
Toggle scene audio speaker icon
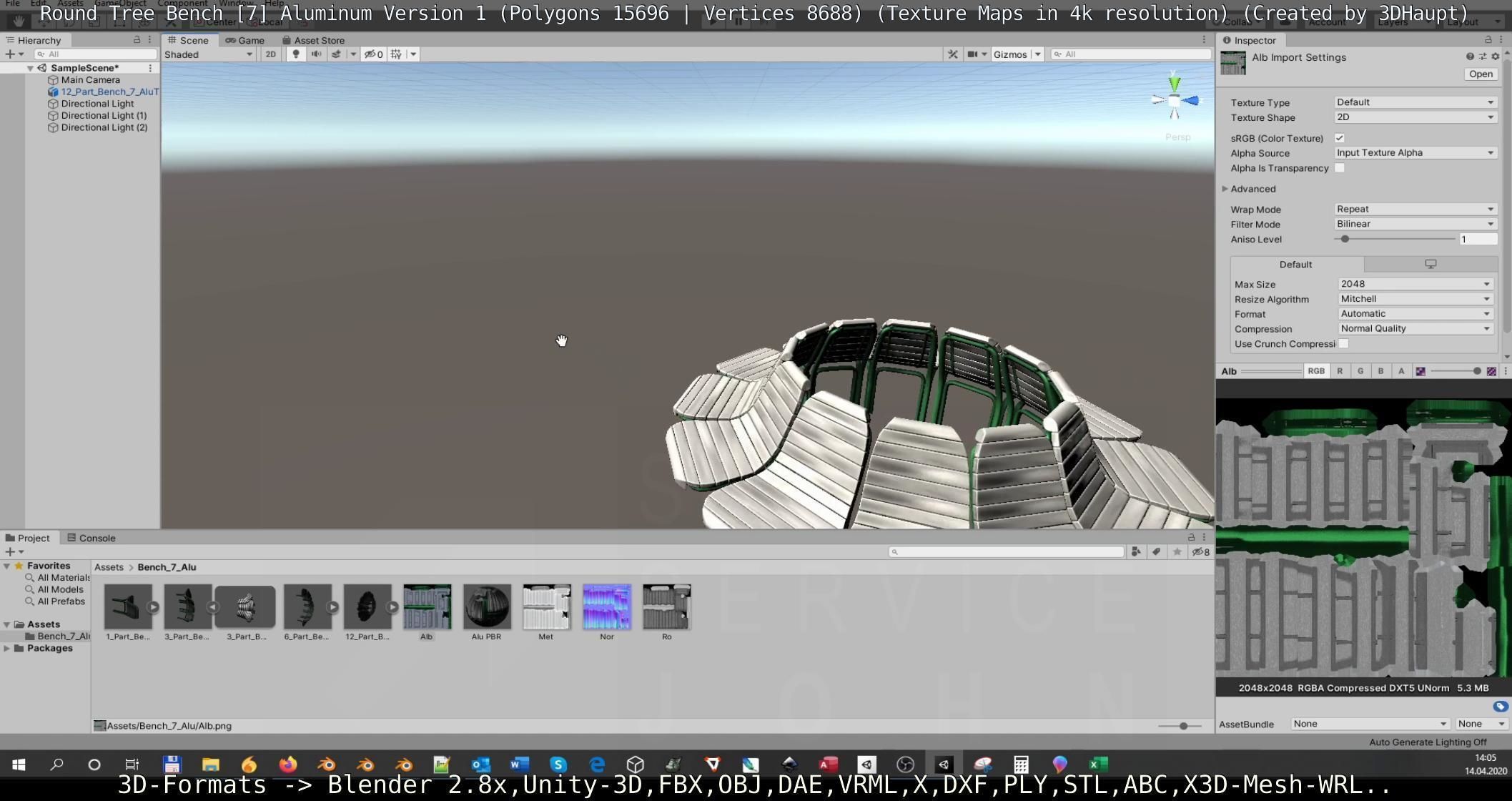pos(316,54)
